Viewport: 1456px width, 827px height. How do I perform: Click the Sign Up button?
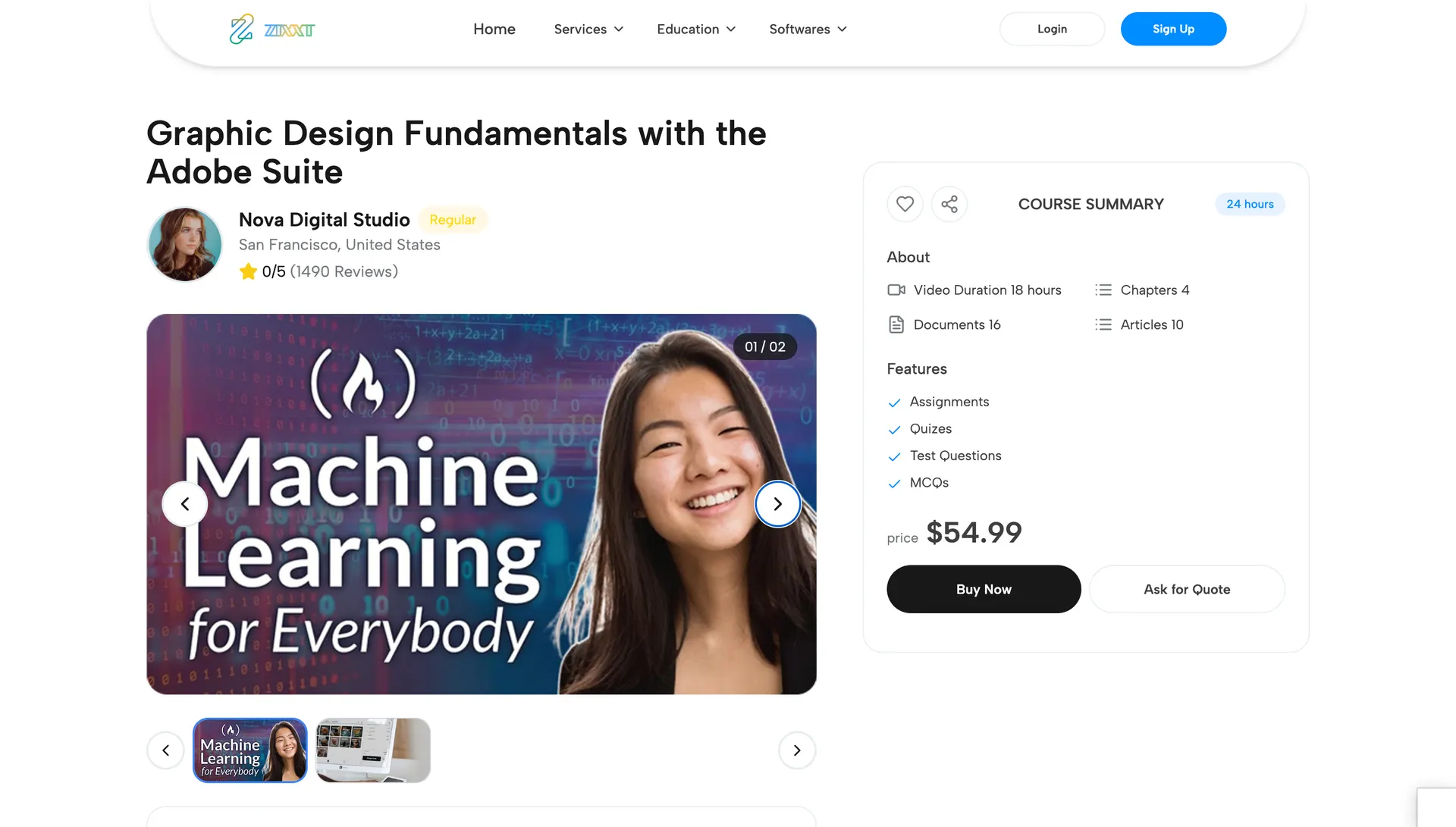1173,29
